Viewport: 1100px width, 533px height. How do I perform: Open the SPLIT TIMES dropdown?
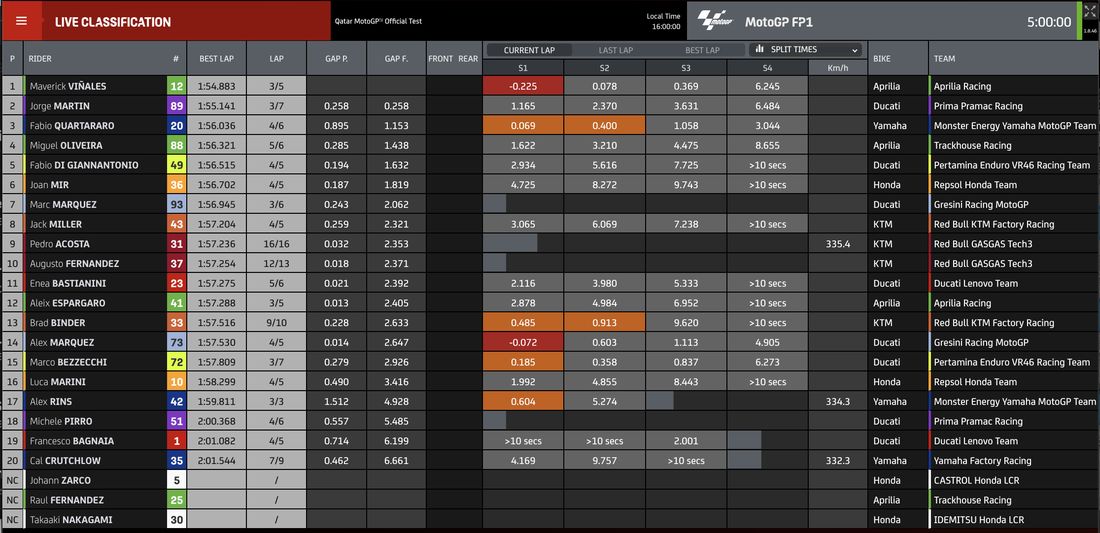805,50
